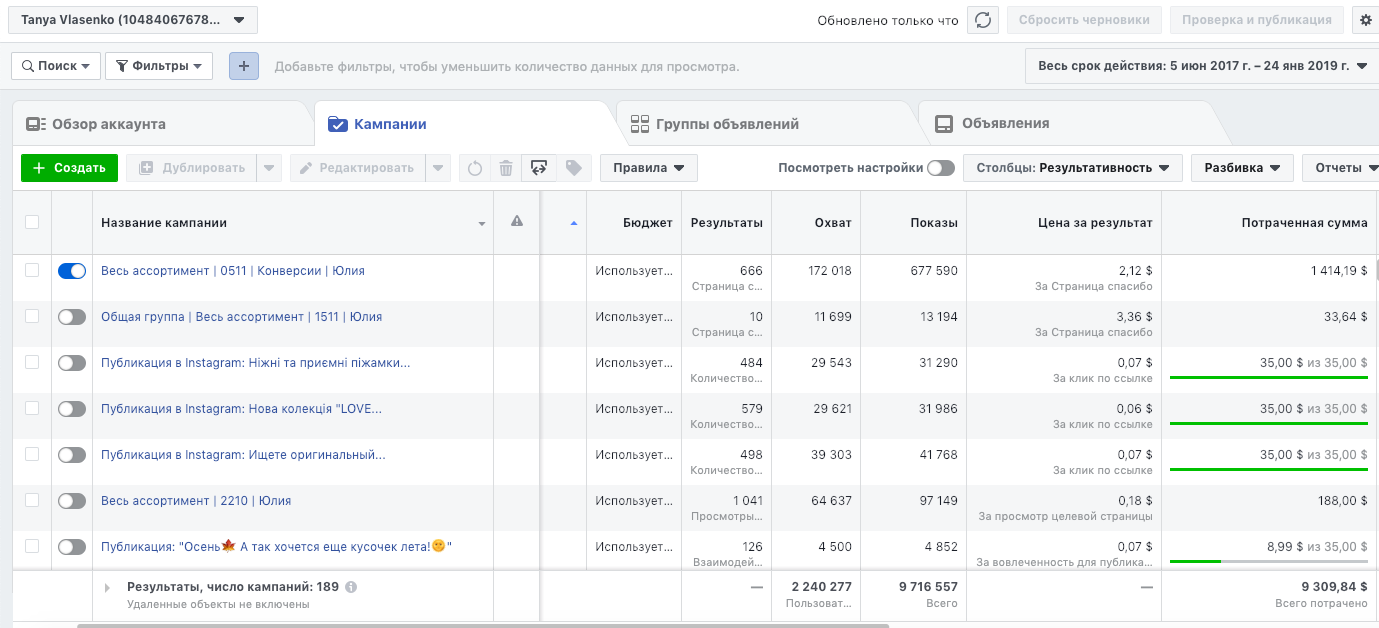Viewport: 1379px width, 628px height.
Task: Open the settings gear icon
Action: (1366, 20)
